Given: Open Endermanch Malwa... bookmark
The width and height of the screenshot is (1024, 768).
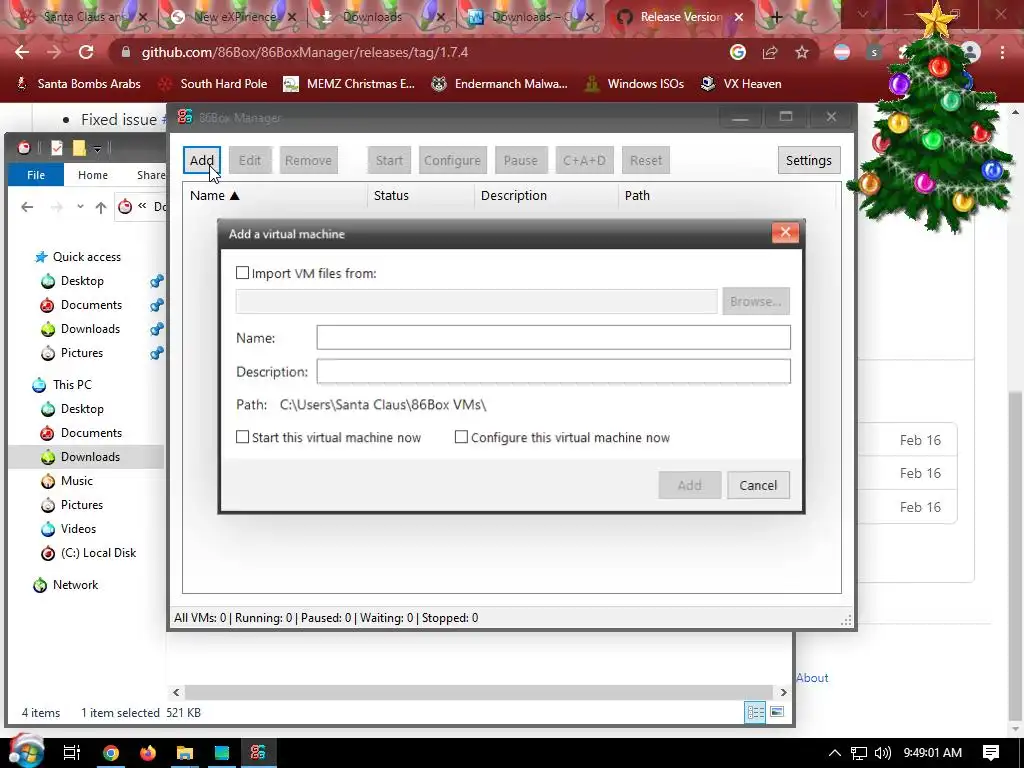Looking at the screenshot, I should 500,84.
